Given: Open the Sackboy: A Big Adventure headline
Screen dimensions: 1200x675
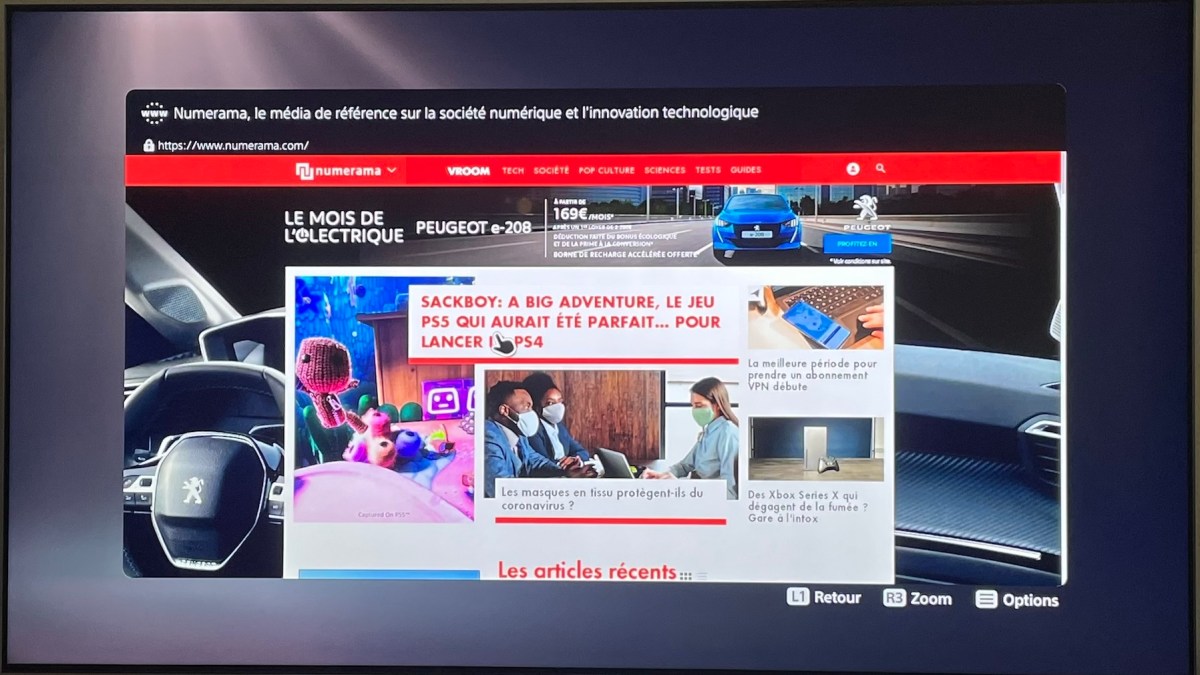Looking at the screenshot, I should [570, 321].
